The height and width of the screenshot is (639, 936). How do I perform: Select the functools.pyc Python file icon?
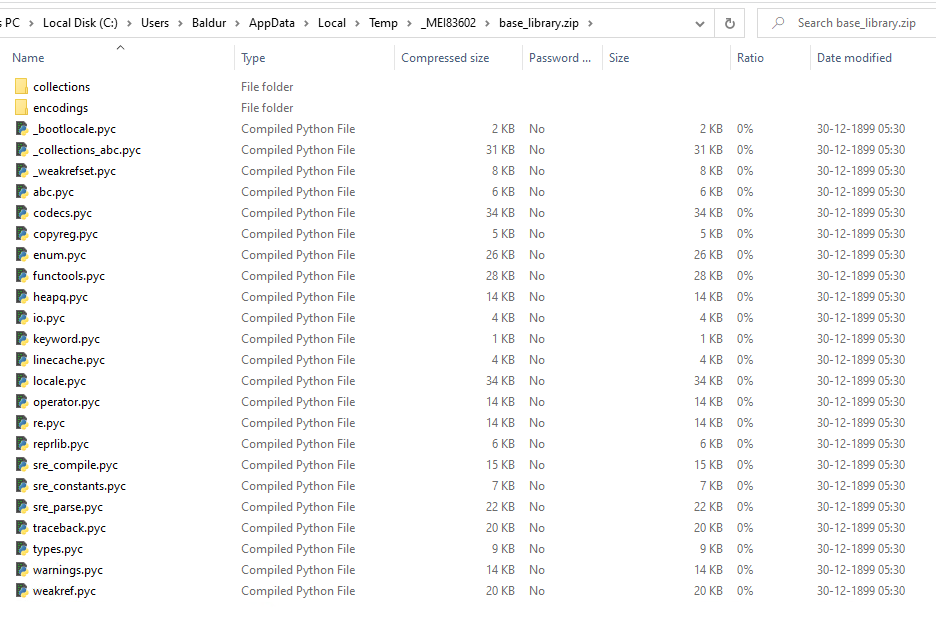pos(22,276)
